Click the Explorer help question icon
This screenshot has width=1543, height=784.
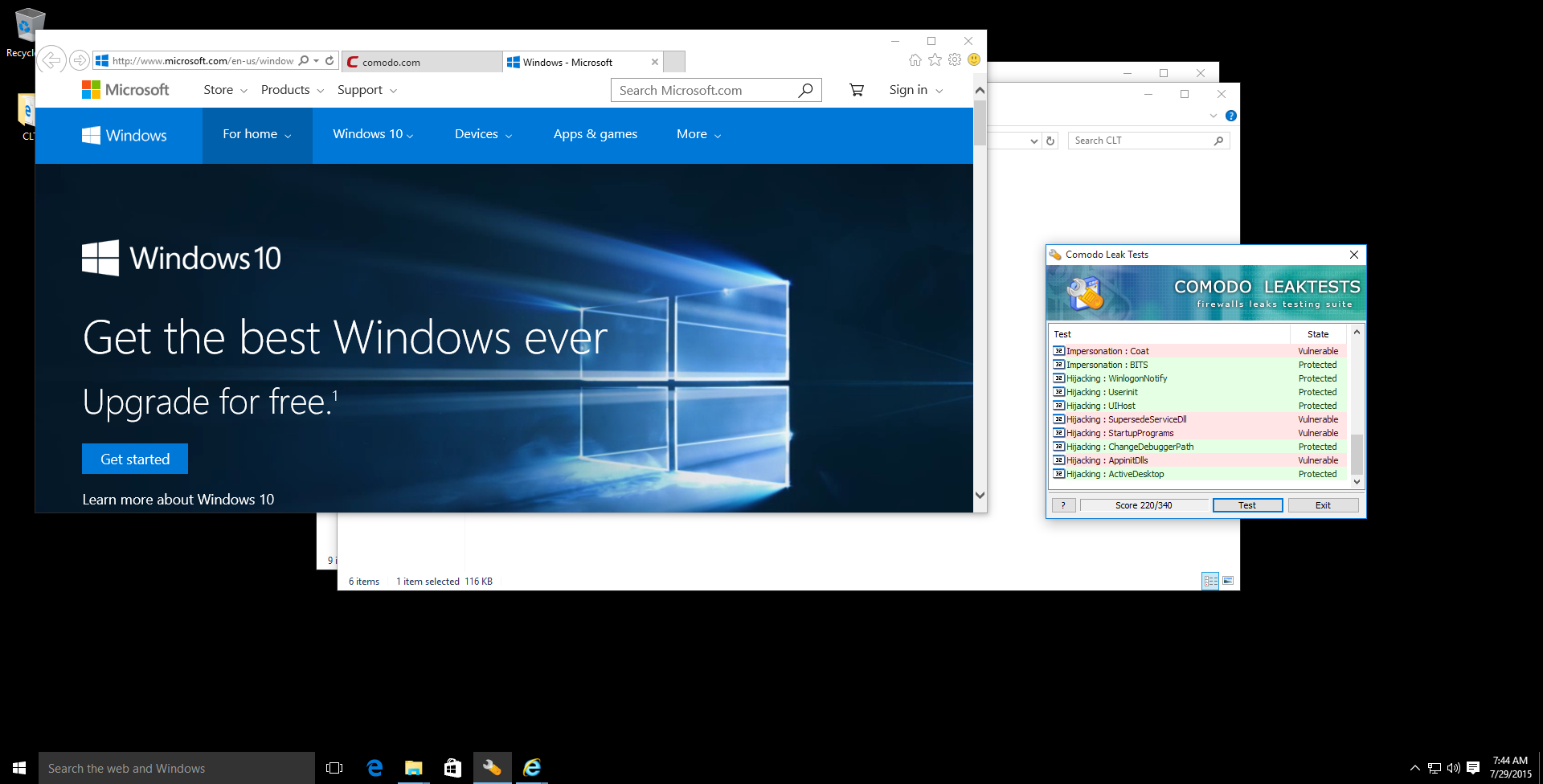point(1230,116)
